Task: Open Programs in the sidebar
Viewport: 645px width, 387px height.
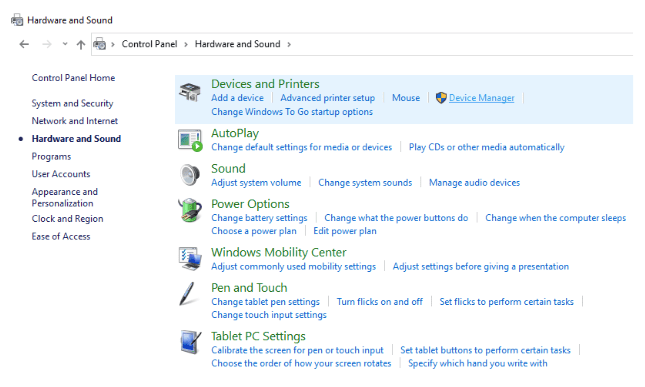Action: [51, 157]
